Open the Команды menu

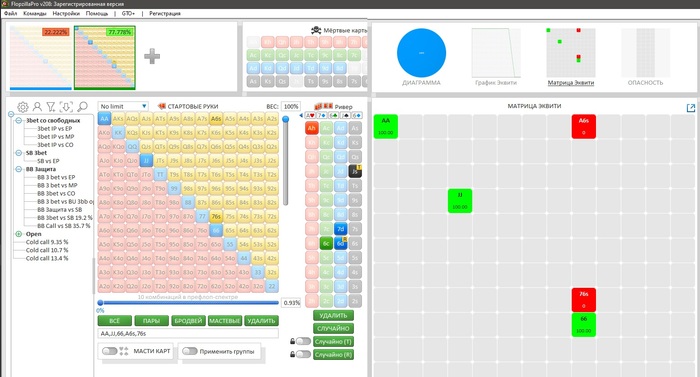pyautogui.click(x=34, y=13)
